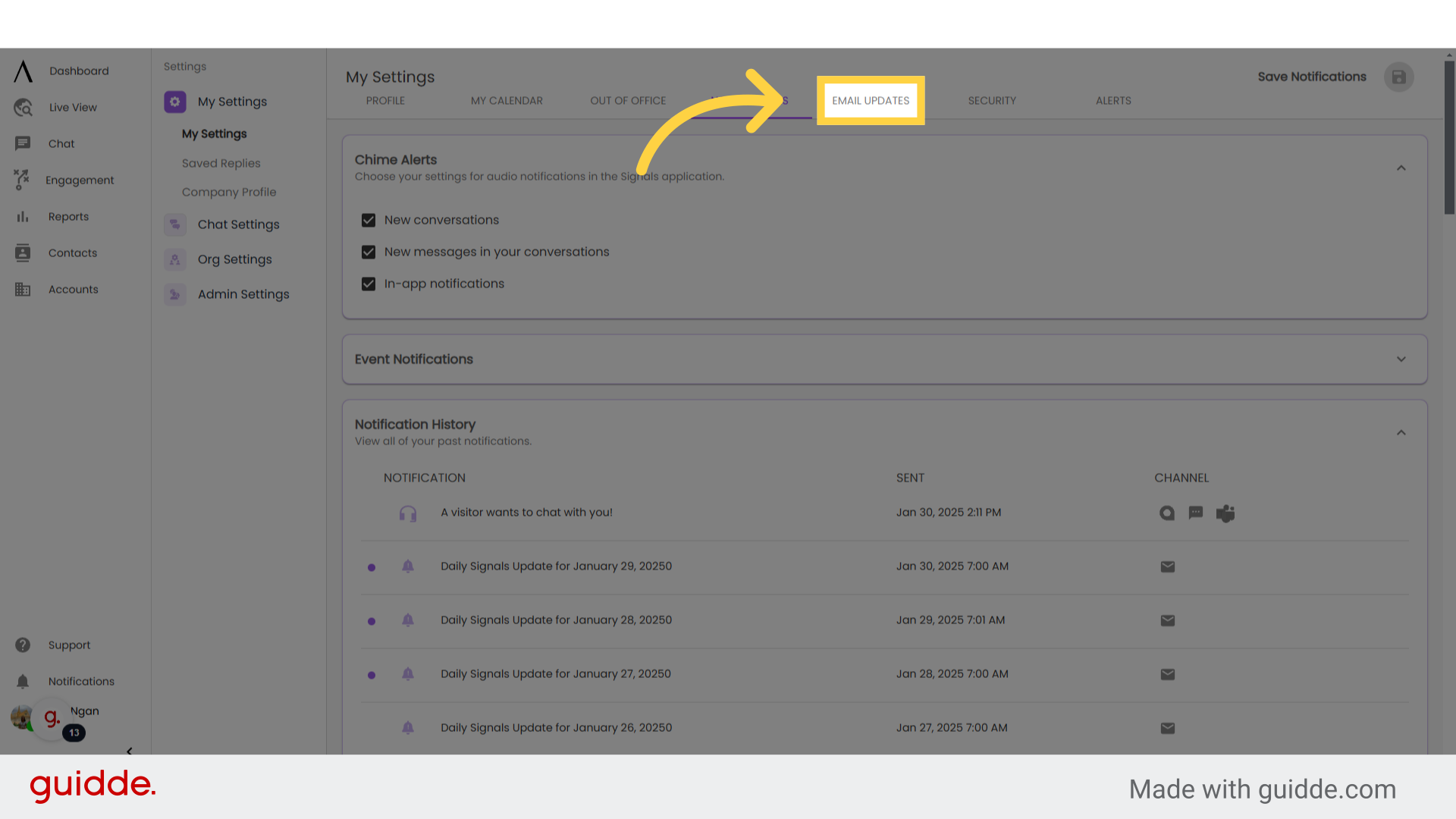Open Contacts icon in sidebar
Screen dimensions: 1456x819
(23, 253)
